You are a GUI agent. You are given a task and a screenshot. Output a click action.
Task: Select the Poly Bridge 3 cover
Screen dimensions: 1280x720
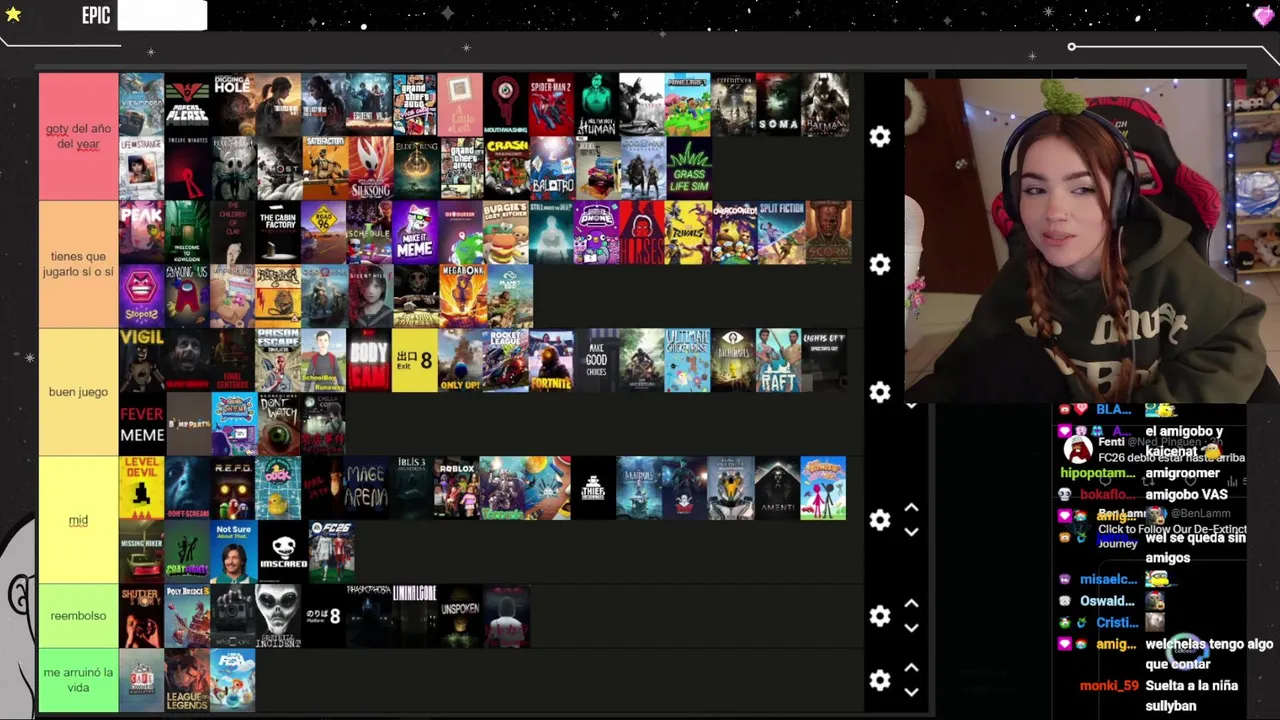(x=187, y=616)
